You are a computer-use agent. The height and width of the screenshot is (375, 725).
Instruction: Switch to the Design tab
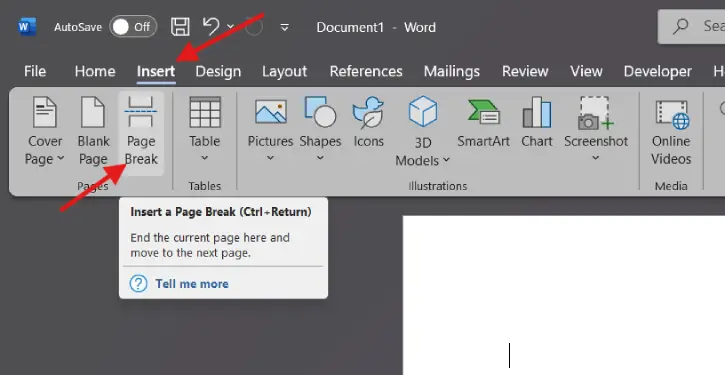tap(218, 72)
